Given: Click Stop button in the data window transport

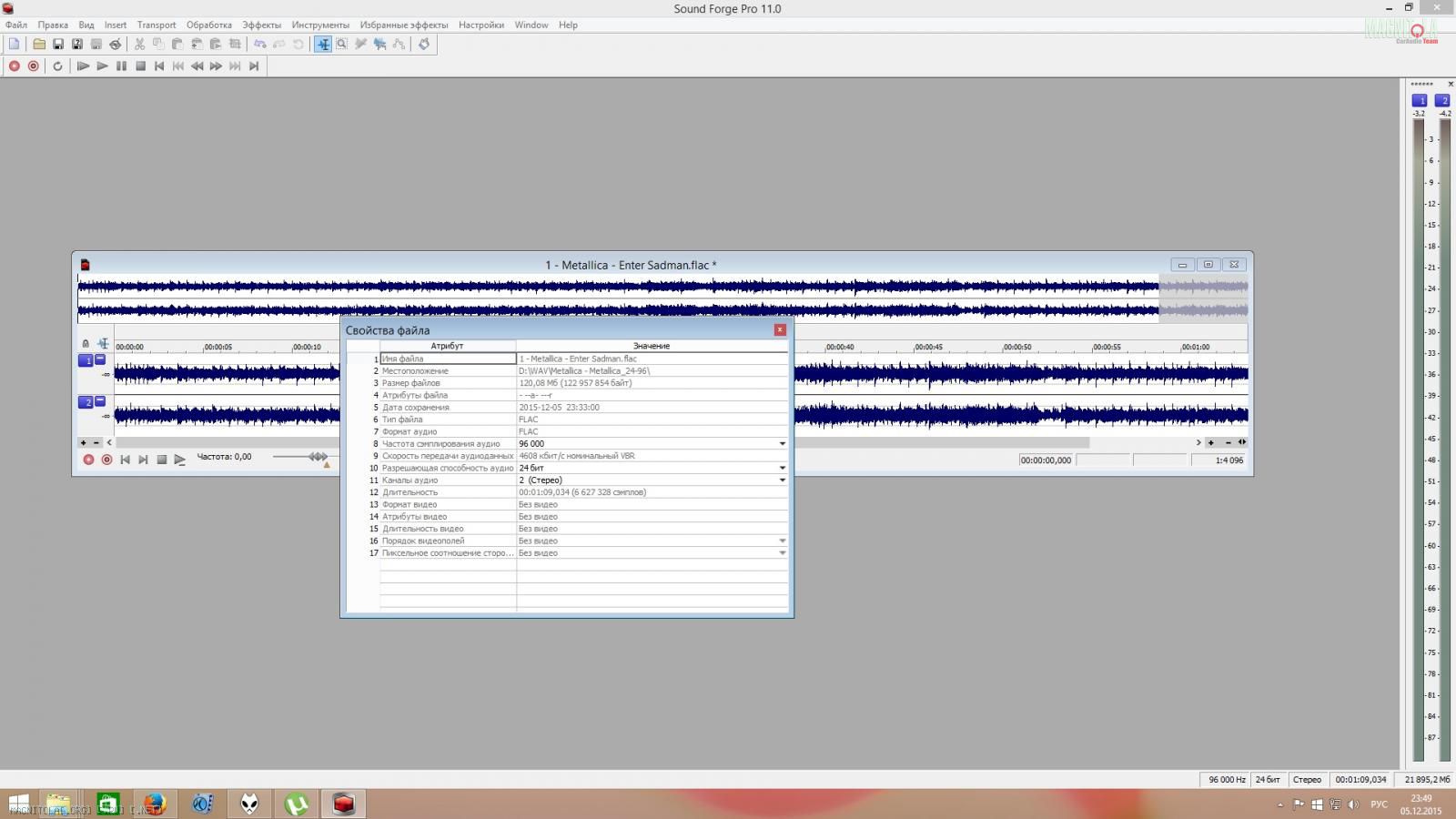Looking at the screenshot, I should (161, 460).
